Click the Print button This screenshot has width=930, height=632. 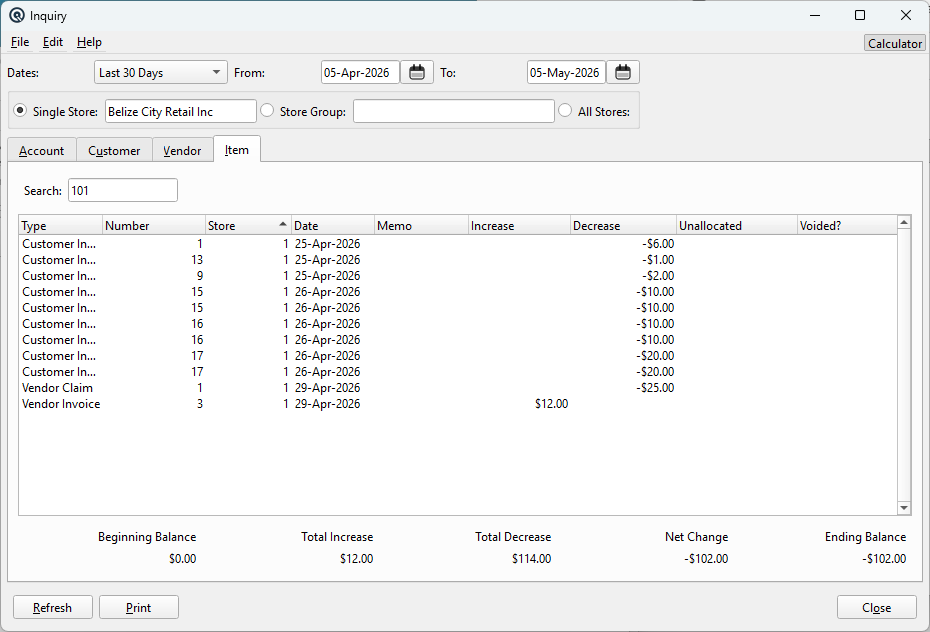(x=139, y=607)
